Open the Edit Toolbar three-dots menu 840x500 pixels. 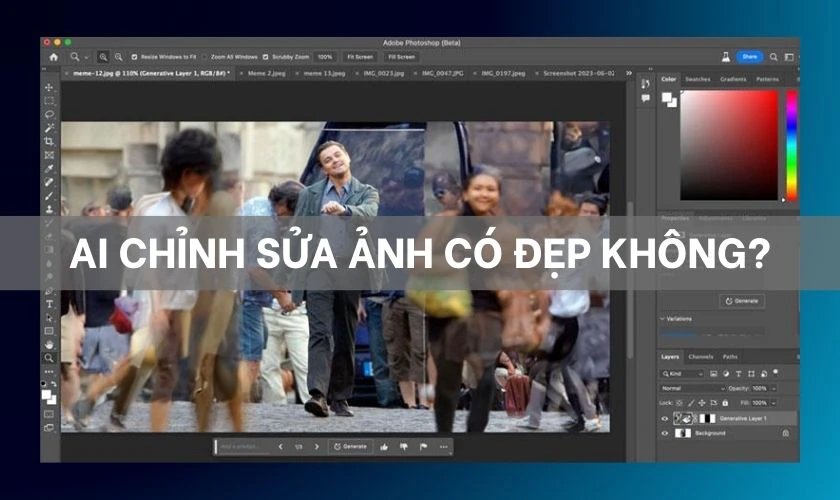[x=49, y=371]
